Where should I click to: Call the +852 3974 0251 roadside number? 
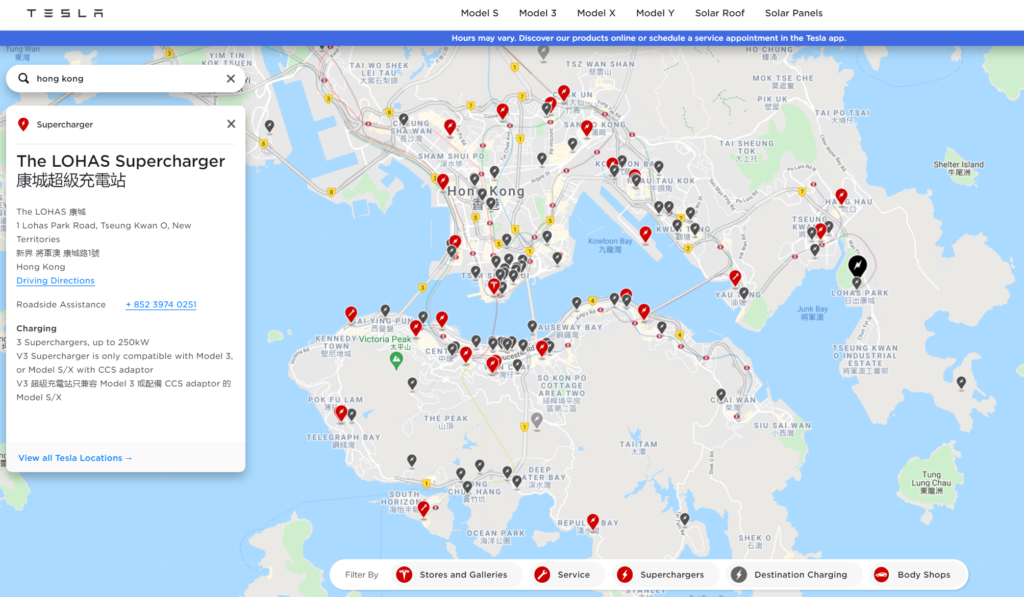point(161,304)
